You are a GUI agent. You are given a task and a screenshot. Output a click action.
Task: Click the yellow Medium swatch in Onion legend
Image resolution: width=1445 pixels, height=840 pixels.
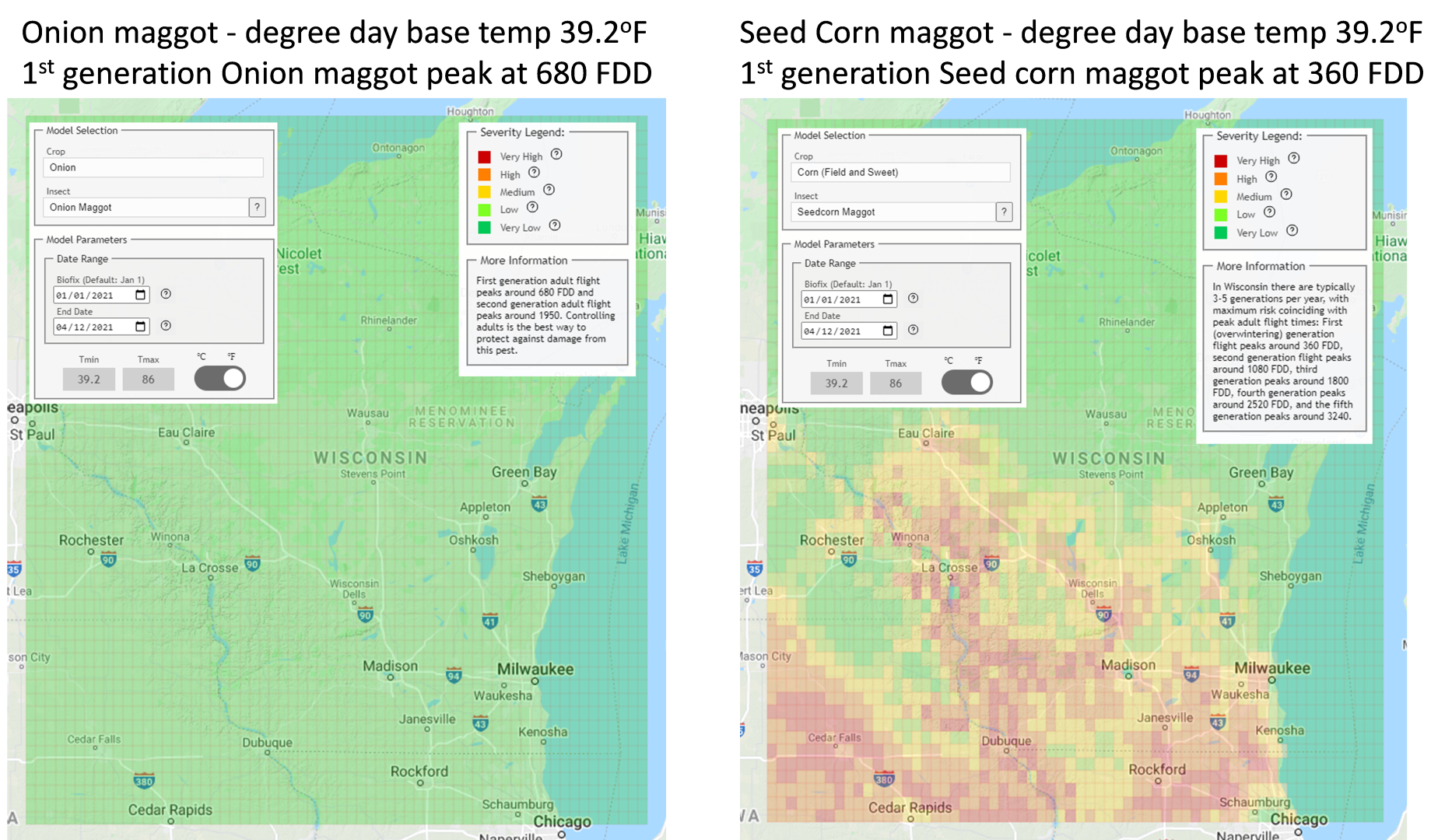pos(484,192)
